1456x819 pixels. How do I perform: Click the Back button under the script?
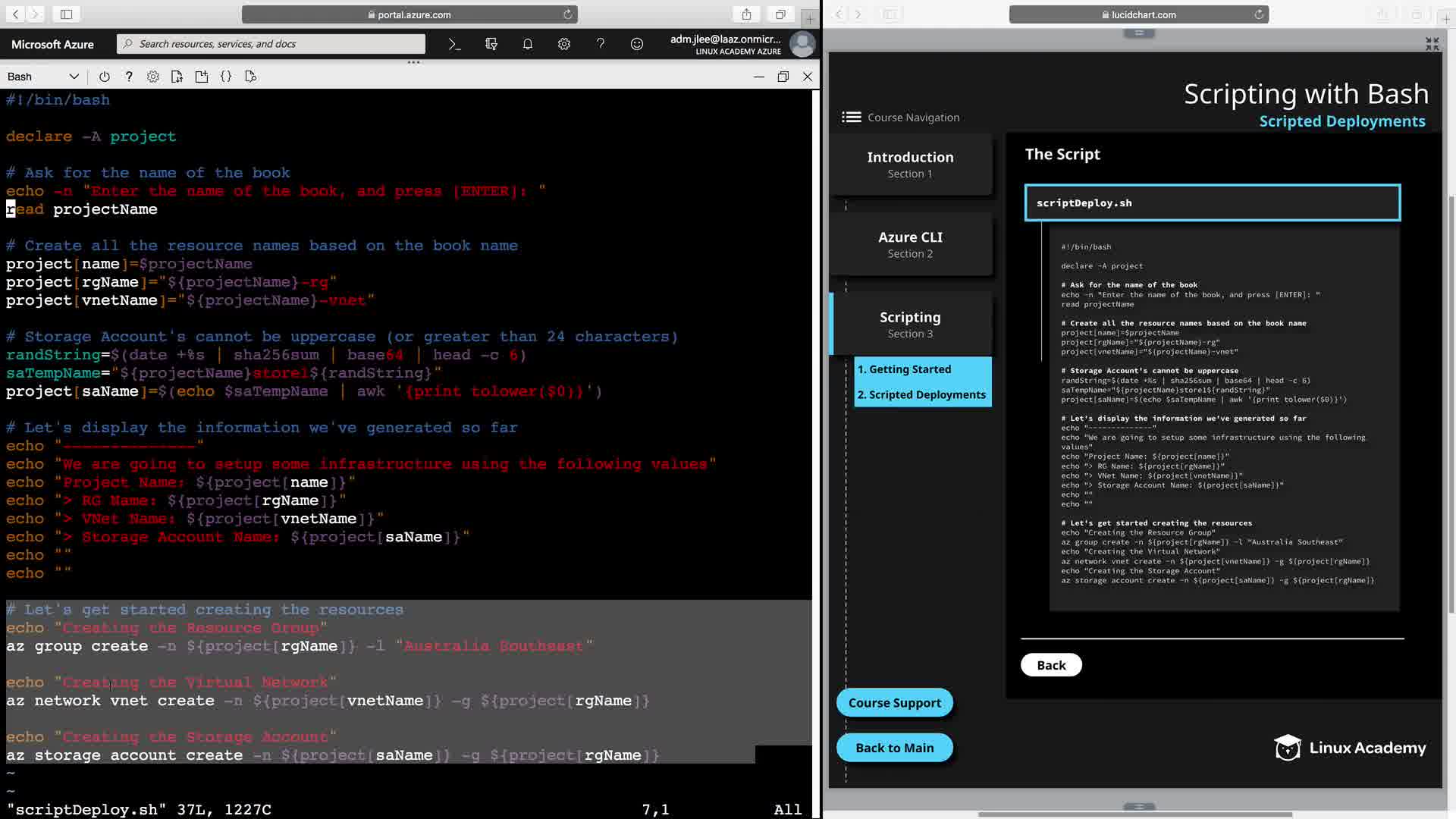(x=1051, y=665)
